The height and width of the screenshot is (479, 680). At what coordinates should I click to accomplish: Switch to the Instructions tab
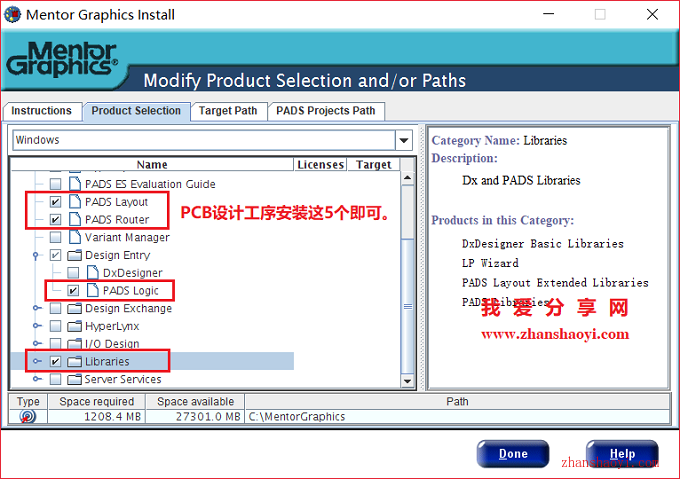(x=42, y=111)
